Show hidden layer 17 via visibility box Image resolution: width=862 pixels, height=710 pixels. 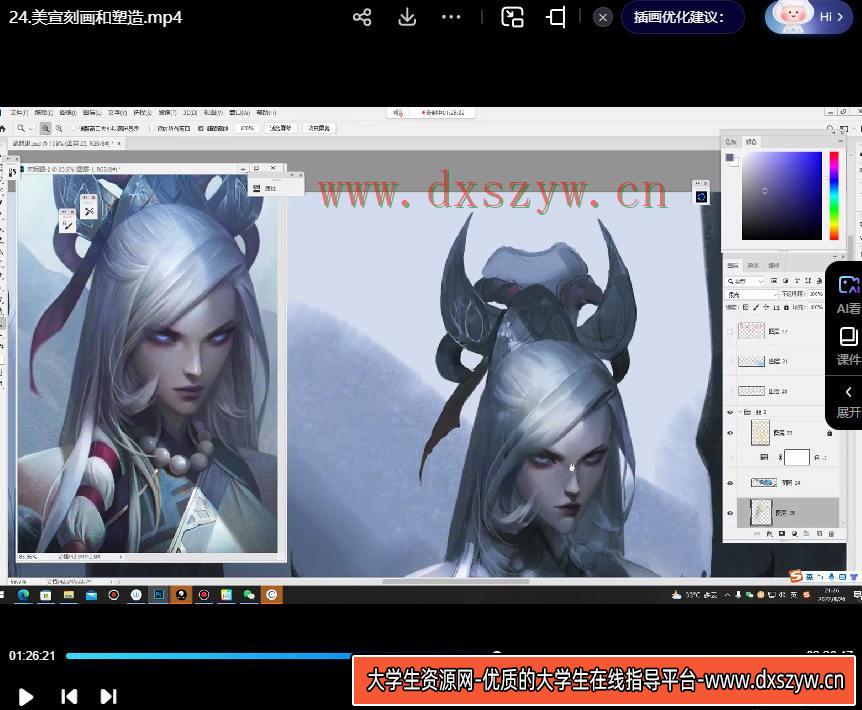click(x=730, y=331)
